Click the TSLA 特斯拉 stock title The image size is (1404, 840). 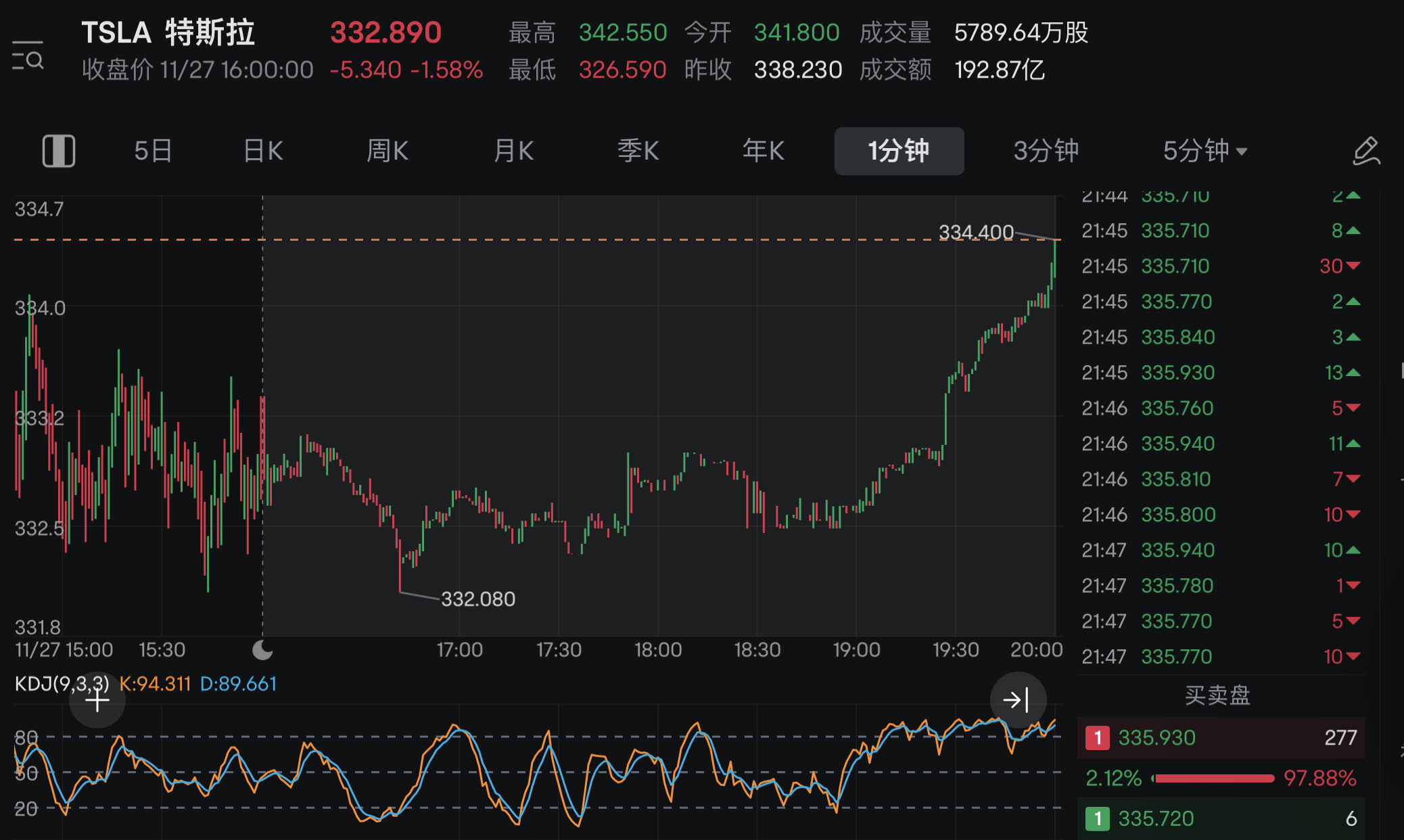(168, 32)
